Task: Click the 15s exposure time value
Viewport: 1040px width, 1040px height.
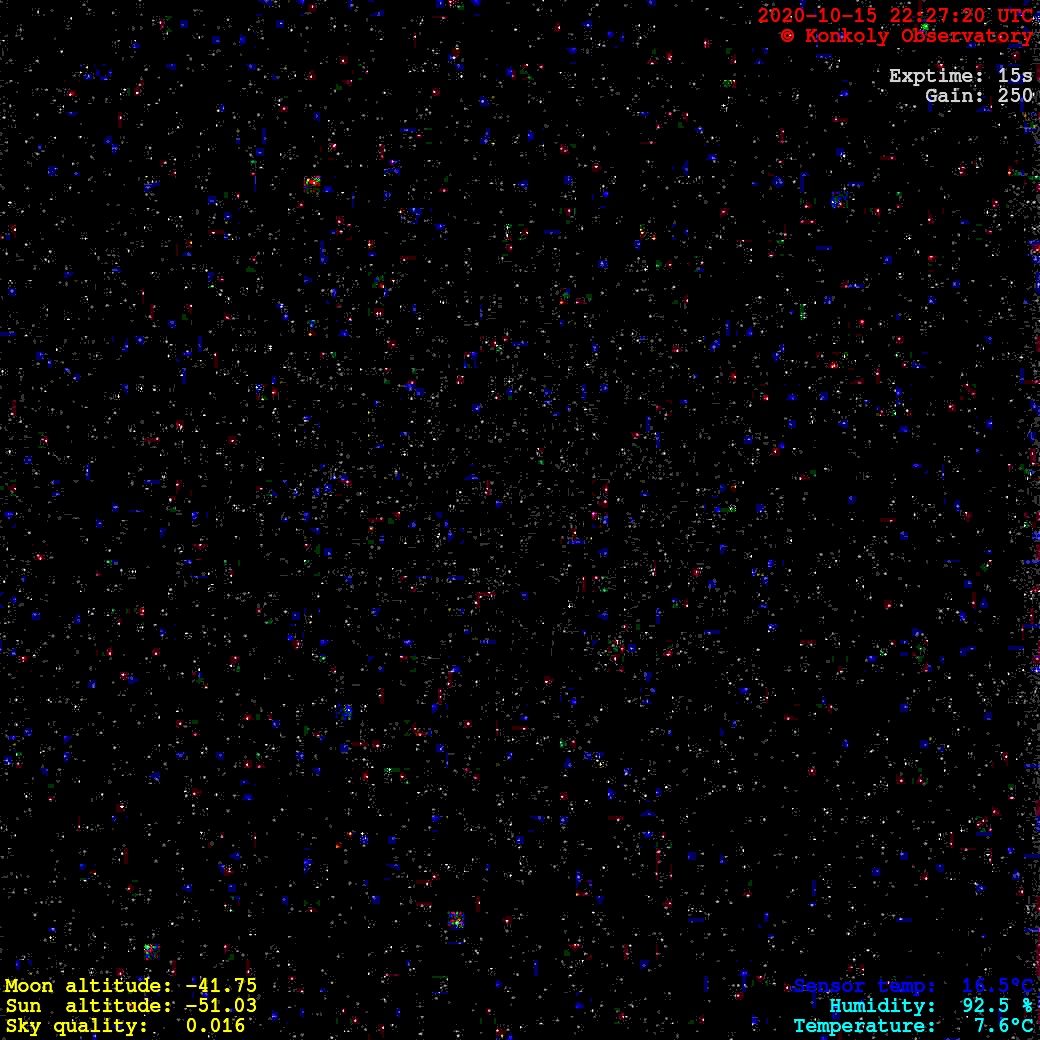Action: [x=1015, y=76]
